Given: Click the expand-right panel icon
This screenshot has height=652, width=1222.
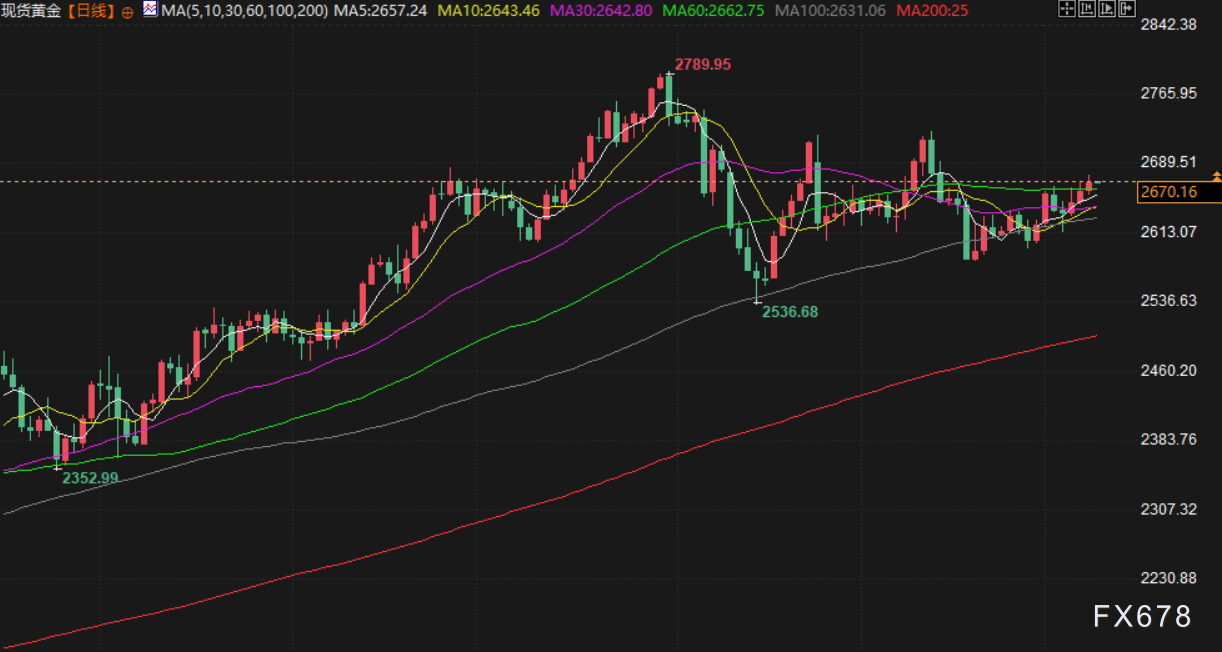Looking at the screenshot, I should [1127, 8].
